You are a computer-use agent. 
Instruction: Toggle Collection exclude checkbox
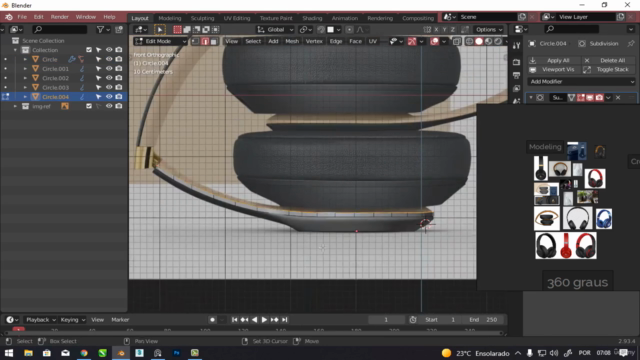[x=89, y=50]
